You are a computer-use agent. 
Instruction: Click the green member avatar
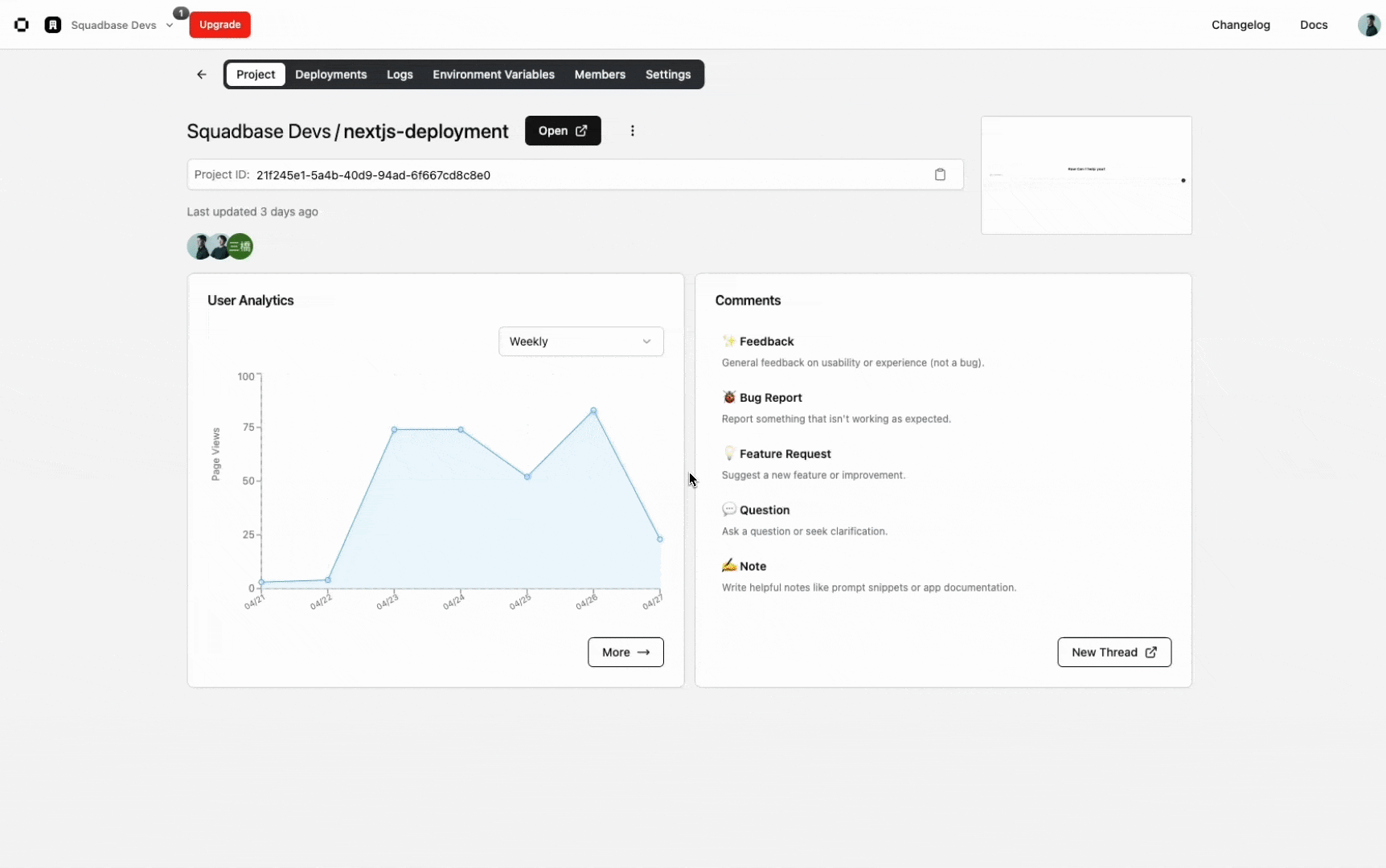click(x=240, y=247)
